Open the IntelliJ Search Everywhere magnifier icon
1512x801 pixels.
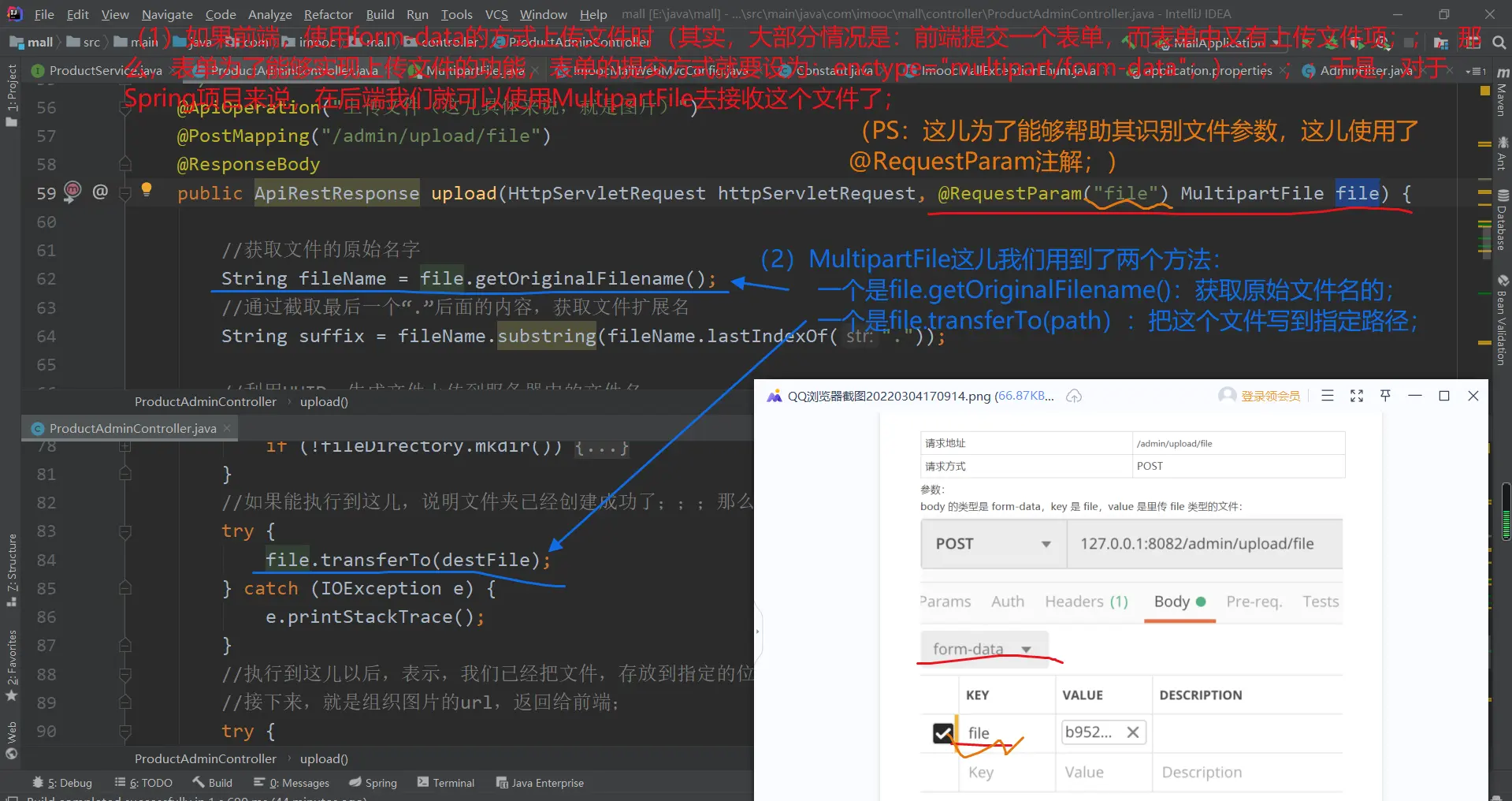point(1499,43)
